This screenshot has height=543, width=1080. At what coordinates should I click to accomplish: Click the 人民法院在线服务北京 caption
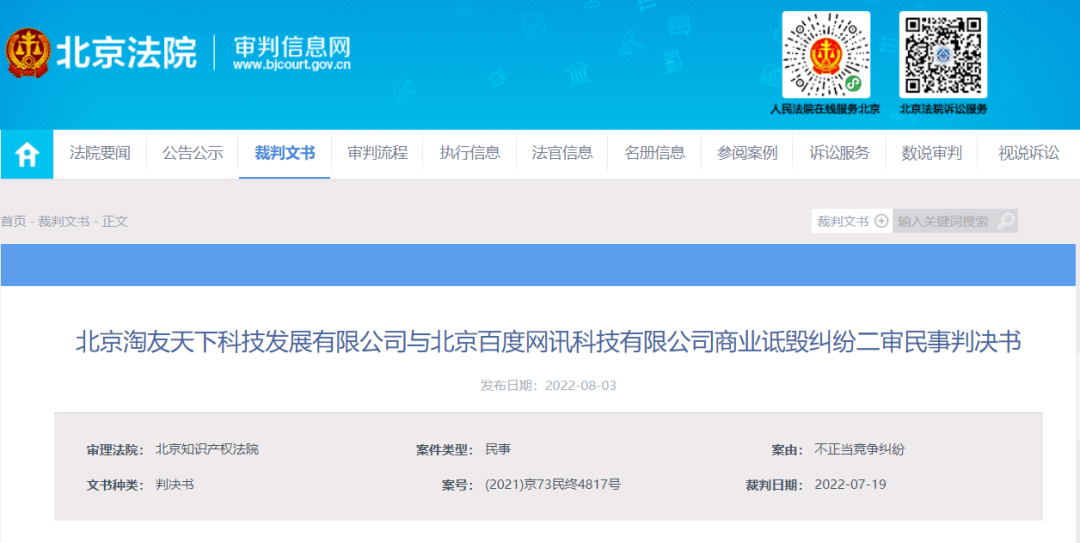coord(825,110)
